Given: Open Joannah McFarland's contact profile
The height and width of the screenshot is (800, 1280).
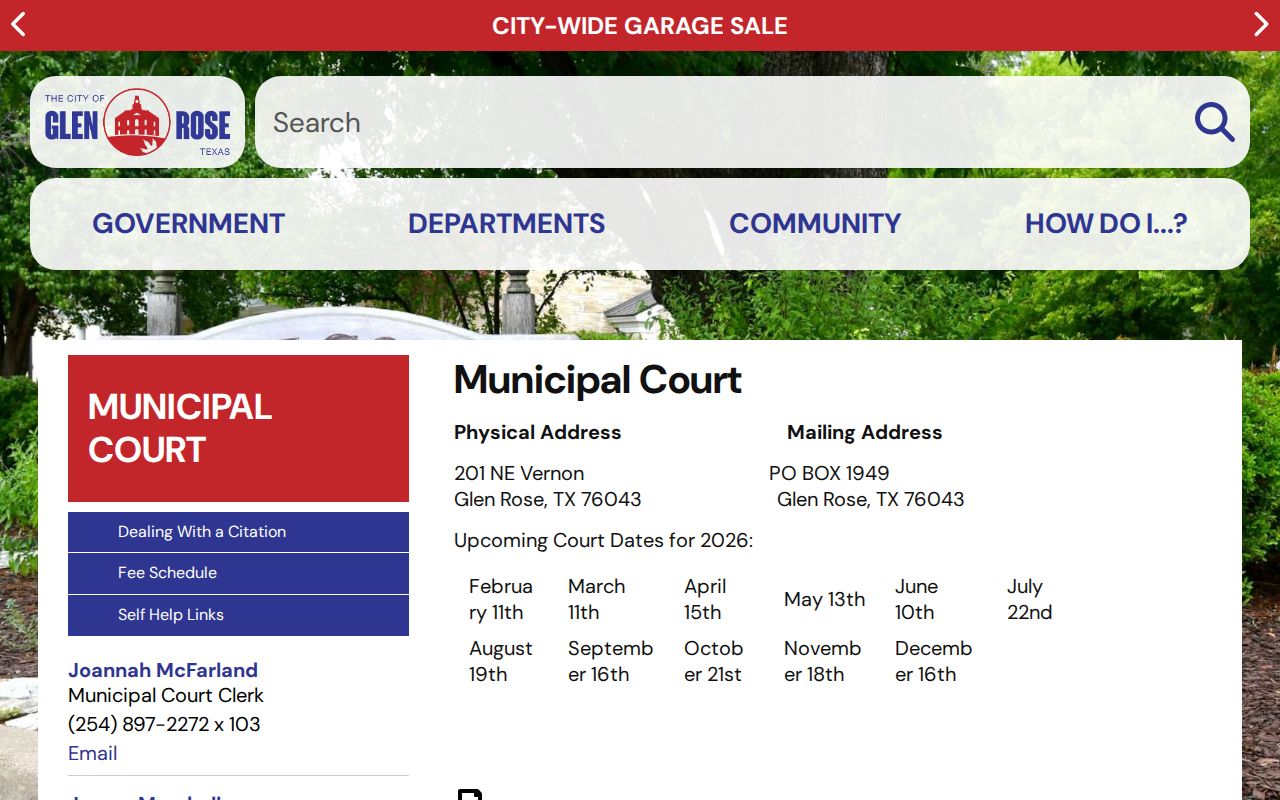Looking at the screenshot, I should click(x=163, y=670).
